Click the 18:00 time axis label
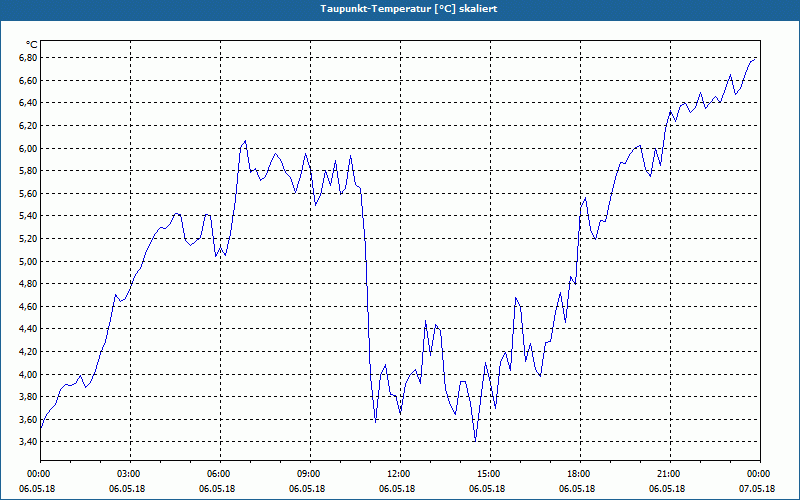800x500 pixels. 581,474
